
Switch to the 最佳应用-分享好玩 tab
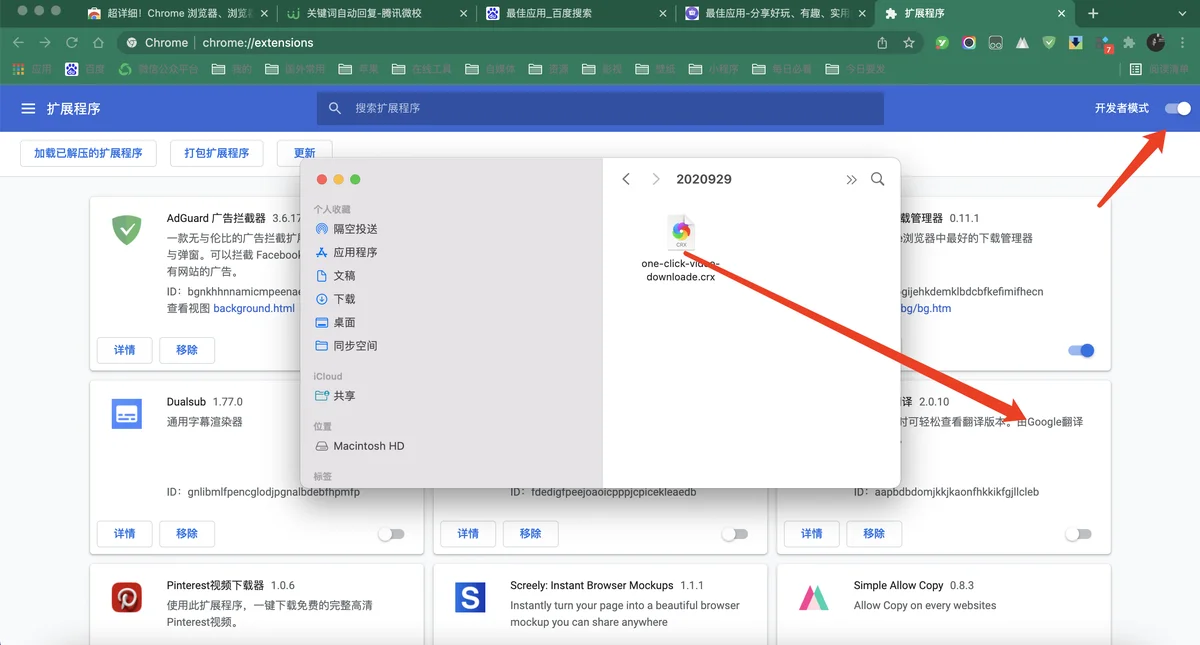(x=776, y=14)
